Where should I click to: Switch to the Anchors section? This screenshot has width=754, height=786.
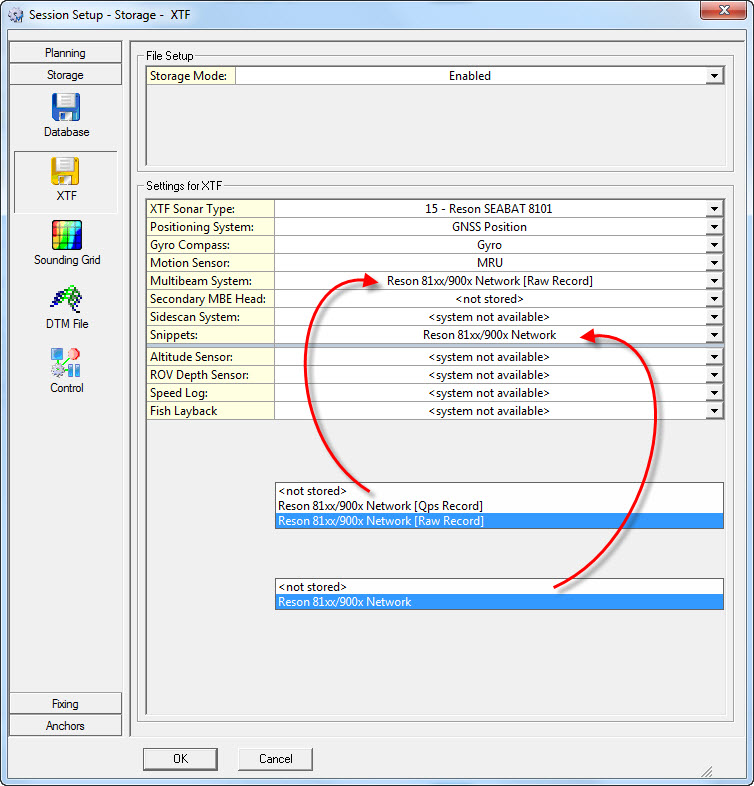click(65, 726)
